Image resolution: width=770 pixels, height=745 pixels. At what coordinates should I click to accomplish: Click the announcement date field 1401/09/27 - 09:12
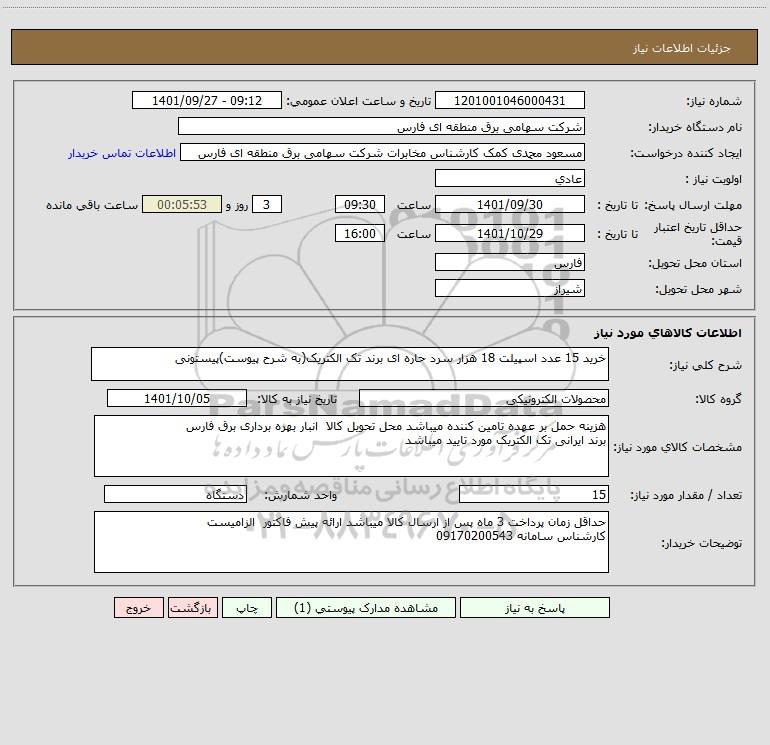[207, 100]
